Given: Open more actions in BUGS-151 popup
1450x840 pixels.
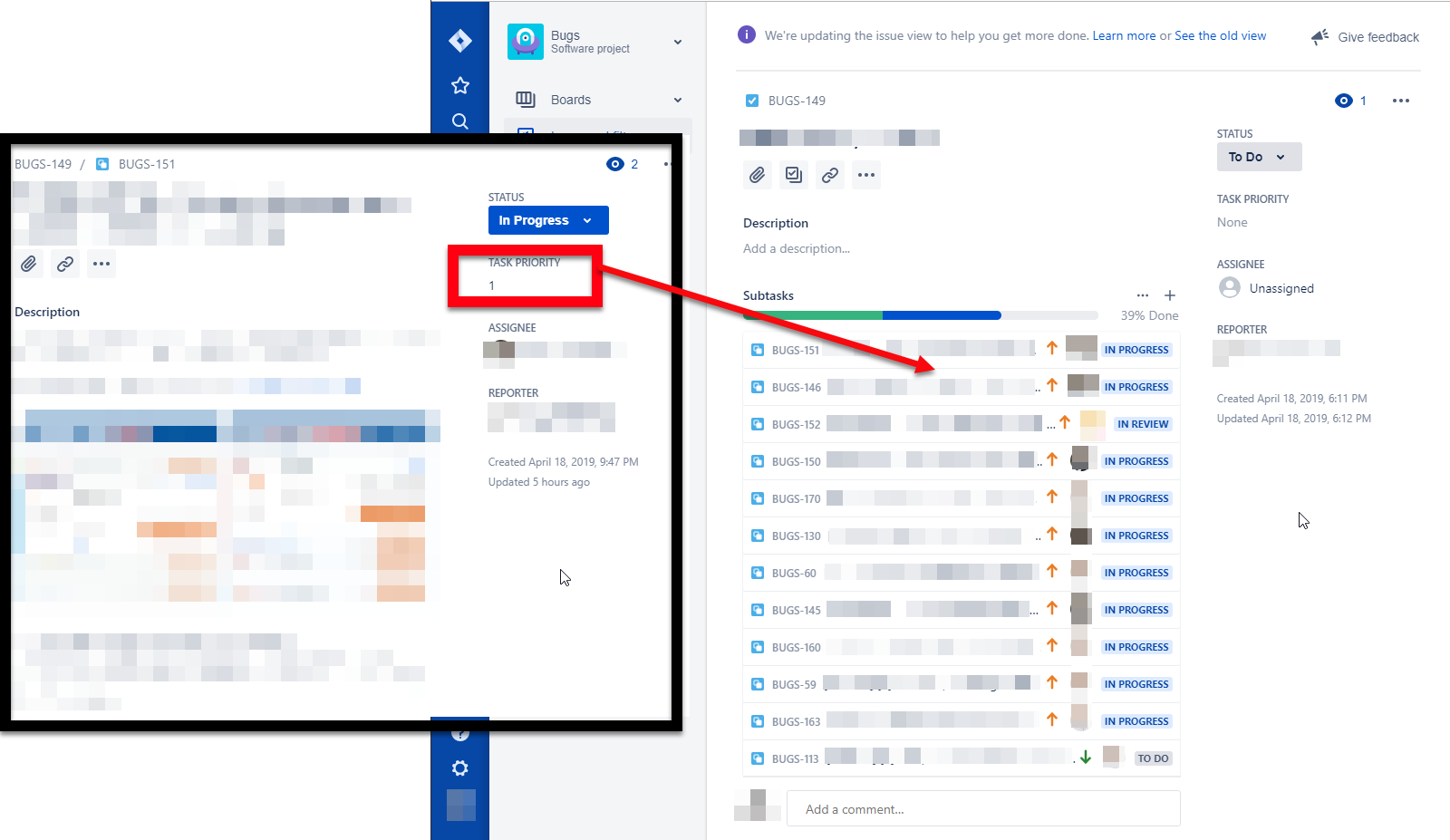Looking at the screenshot, I should (x=101, y=264).
